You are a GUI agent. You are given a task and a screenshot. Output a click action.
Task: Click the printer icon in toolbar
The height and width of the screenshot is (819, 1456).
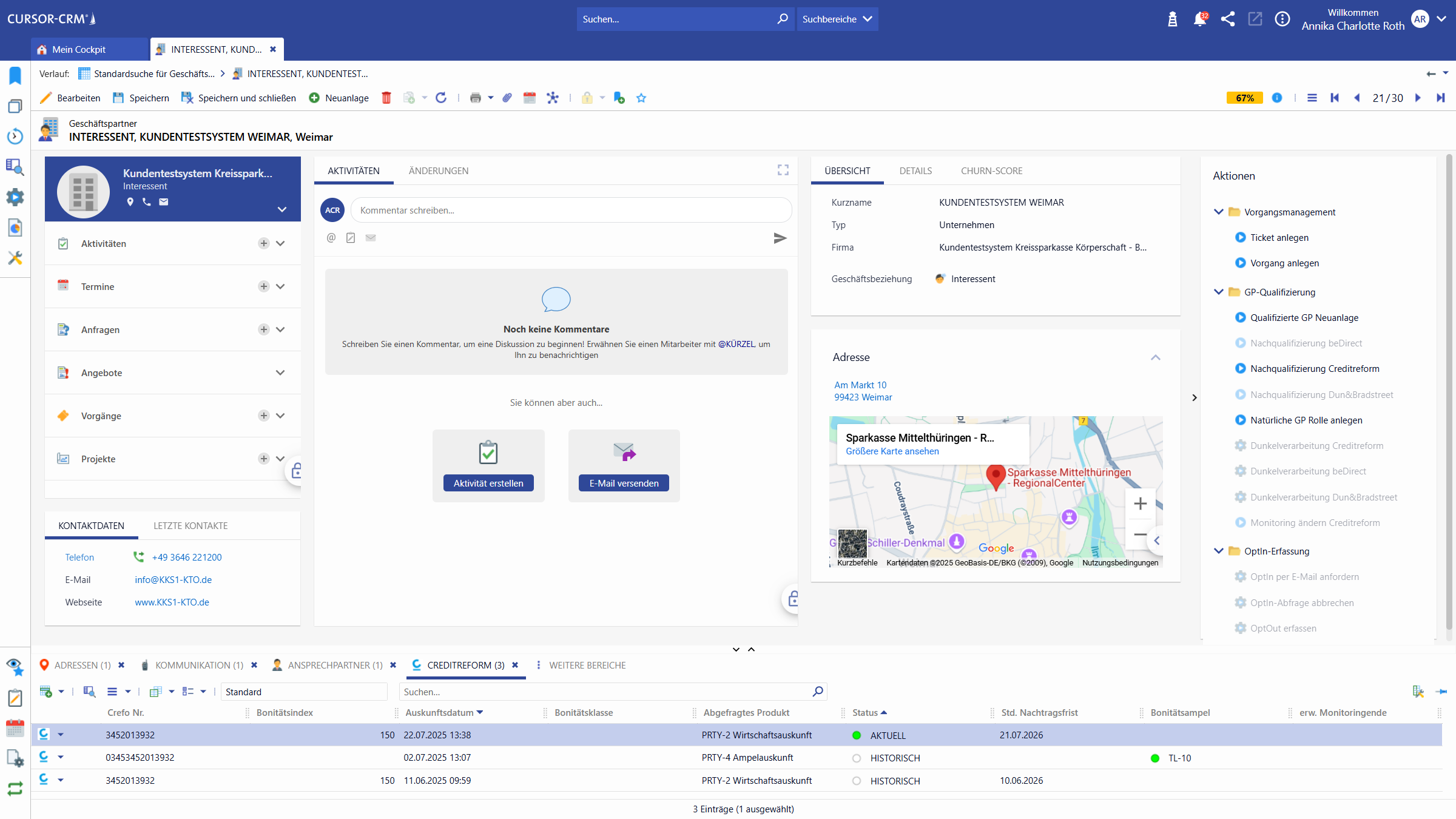click(476, 98)
